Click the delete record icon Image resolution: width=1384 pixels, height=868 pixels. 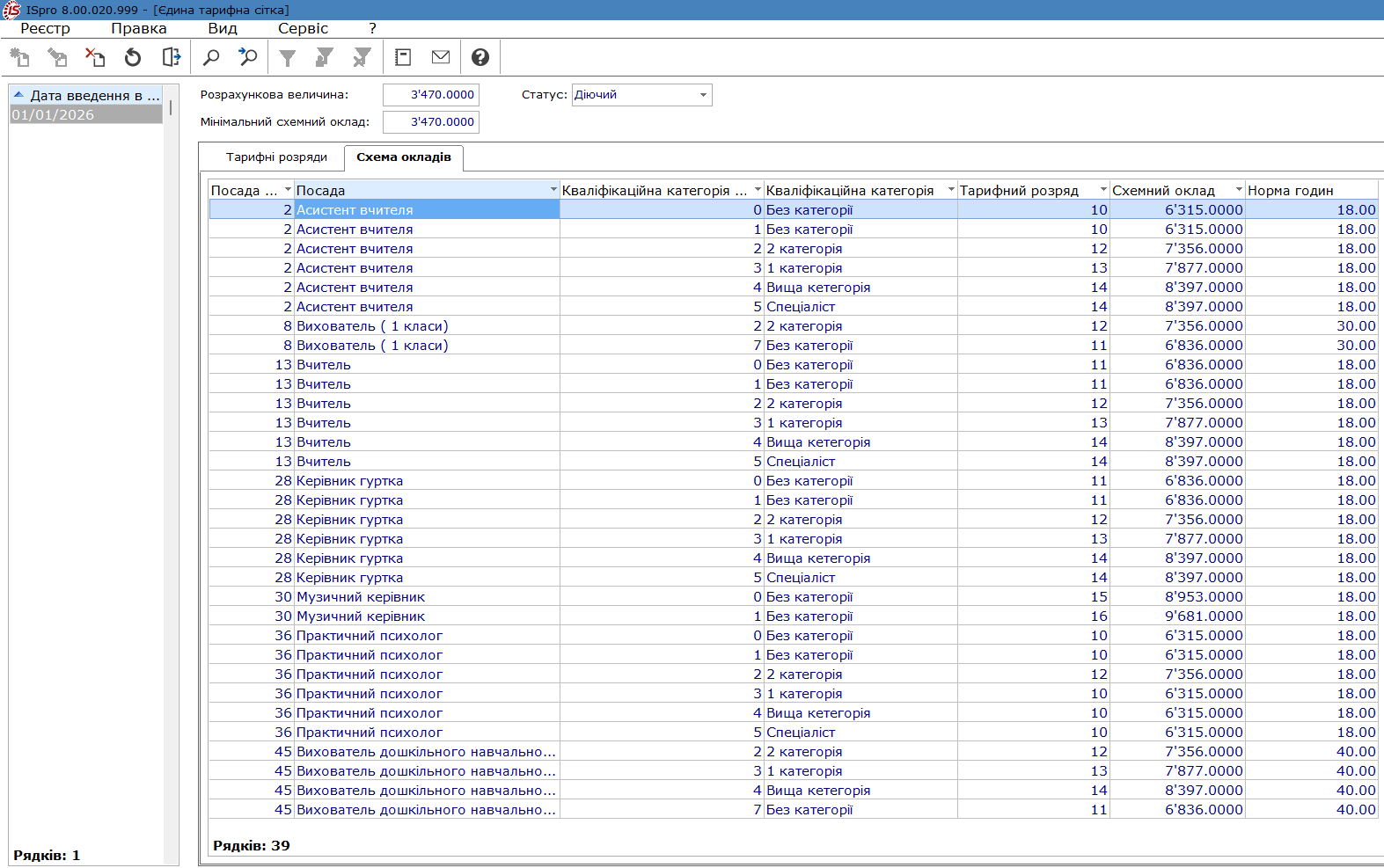tap(95, 57)
